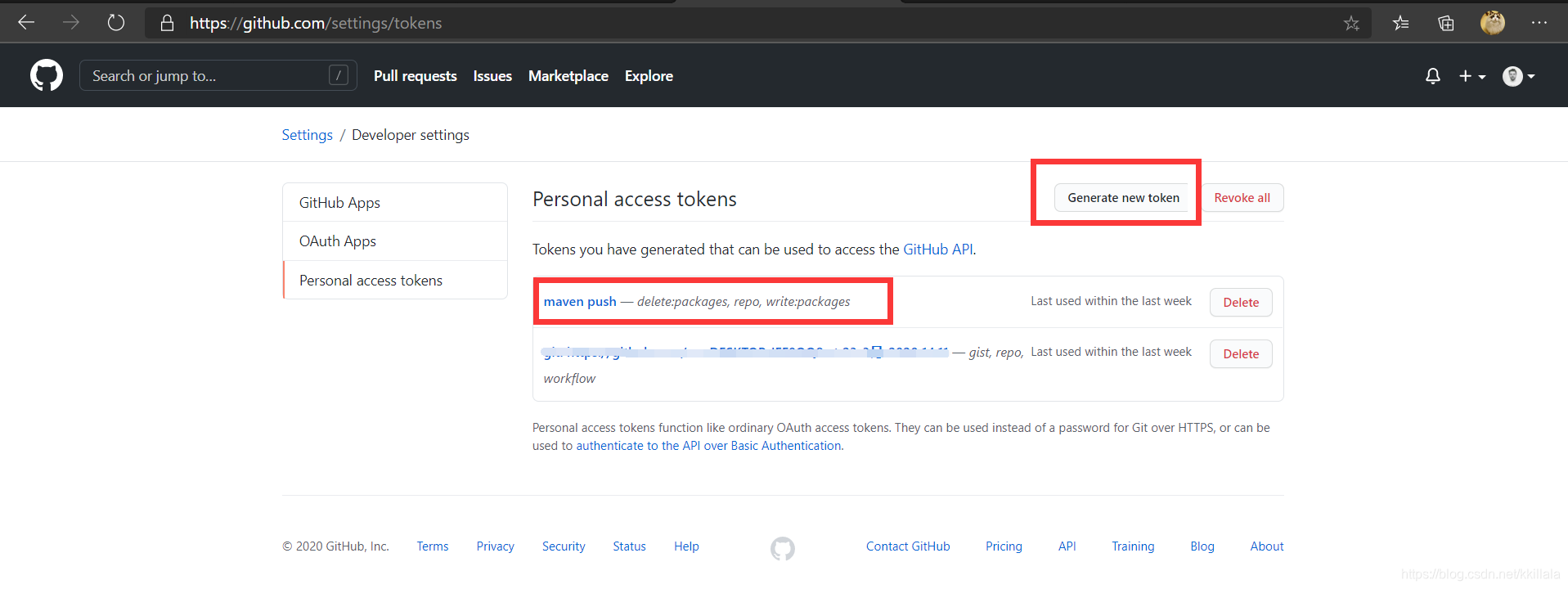Open Explore in the header
Image resolution: width=1568 pixels, height=589 pixels.
click(x=649, y=76)
